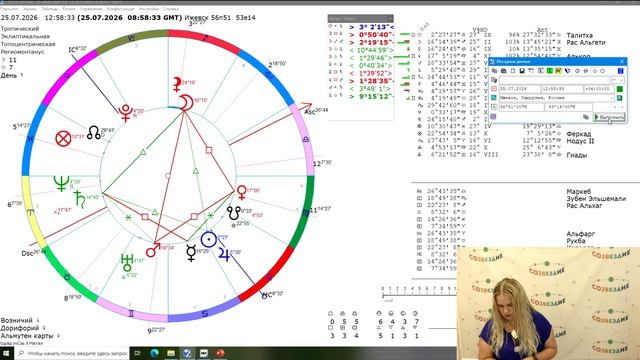Open the city field dropdown arrow
Screen dimensions: 640x360
[612, 98]
